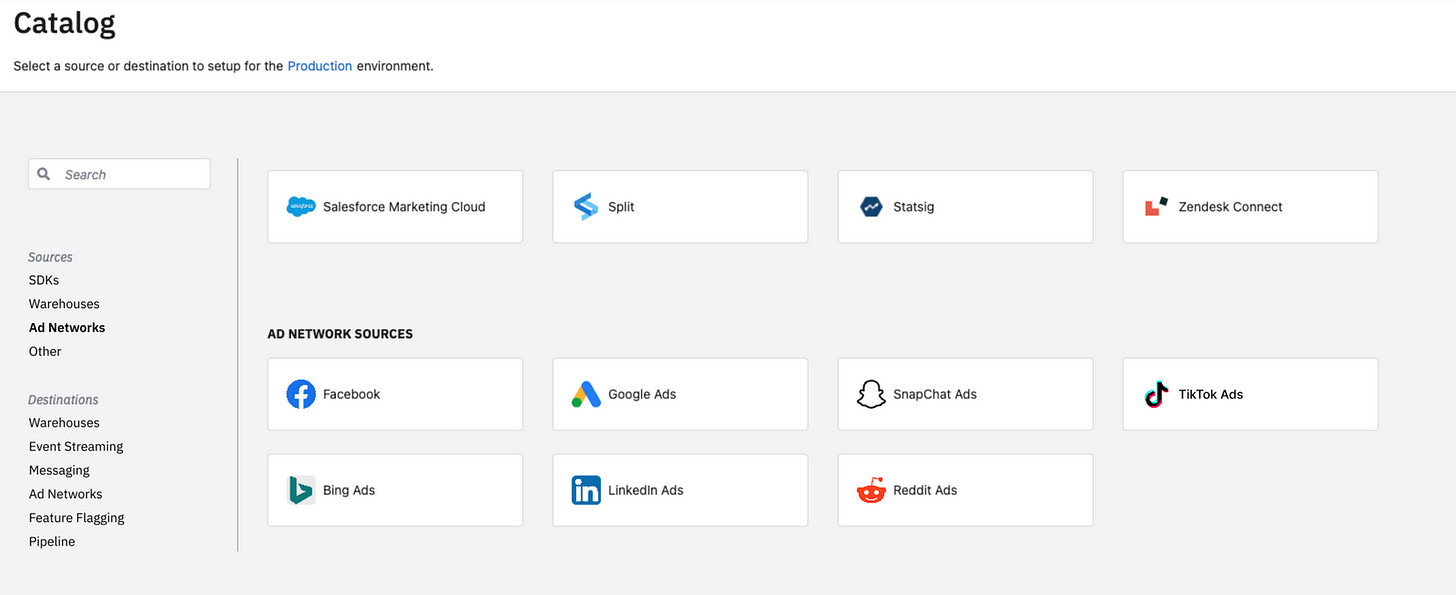Click the Sources sidebar heading
The image size is (1456, 595).
(51, 257)
